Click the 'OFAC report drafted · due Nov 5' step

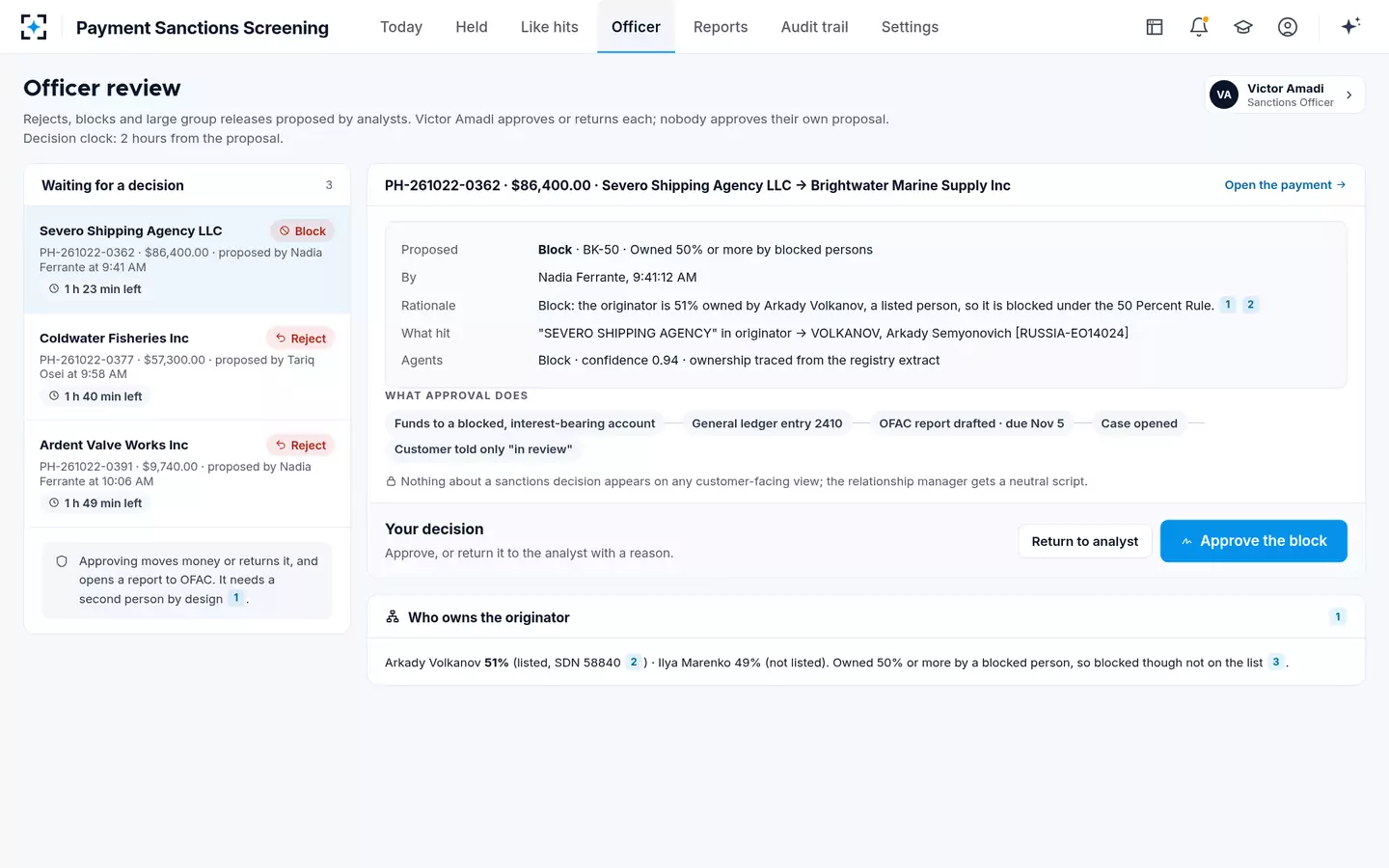click(971, 423)
